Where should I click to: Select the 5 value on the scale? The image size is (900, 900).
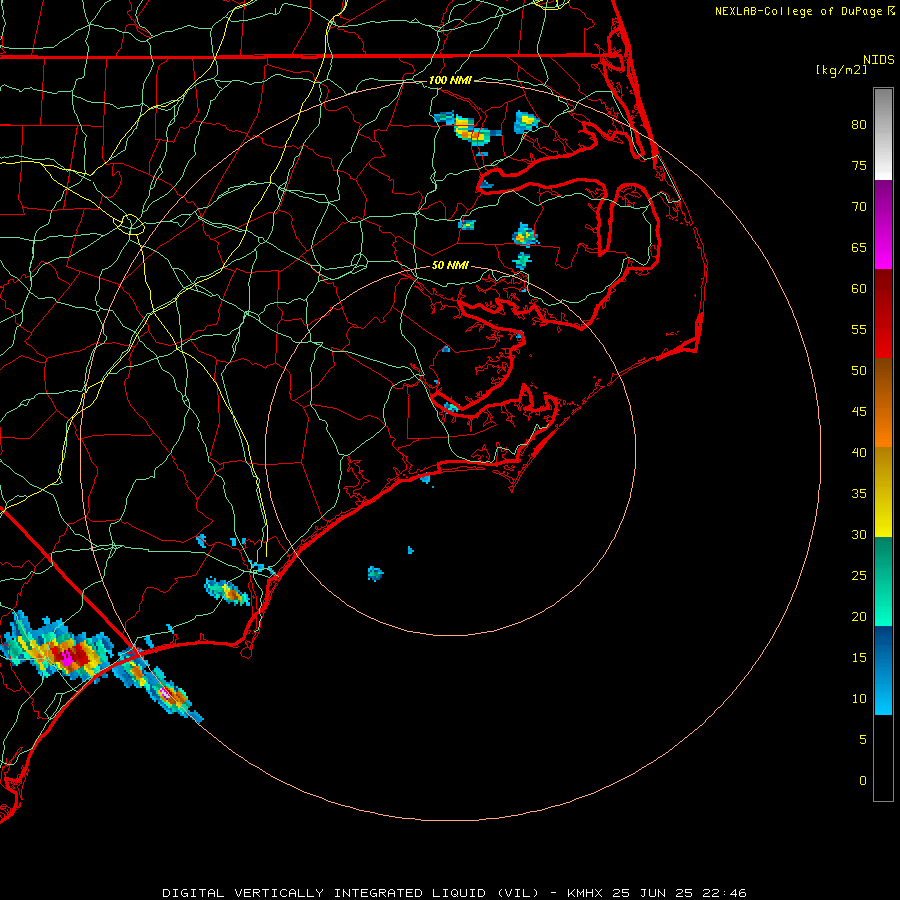tap(863, 739)
